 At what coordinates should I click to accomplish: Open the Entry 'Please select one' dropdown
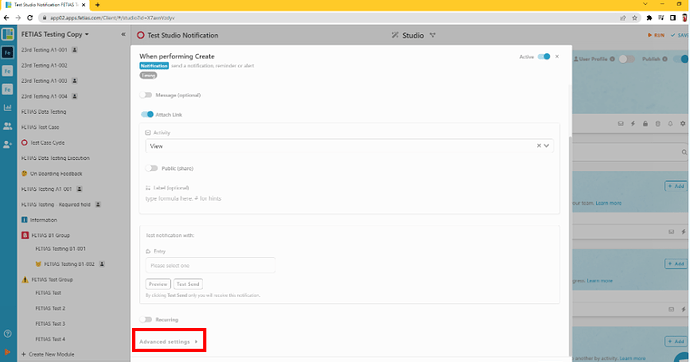(x=210, y=265)
